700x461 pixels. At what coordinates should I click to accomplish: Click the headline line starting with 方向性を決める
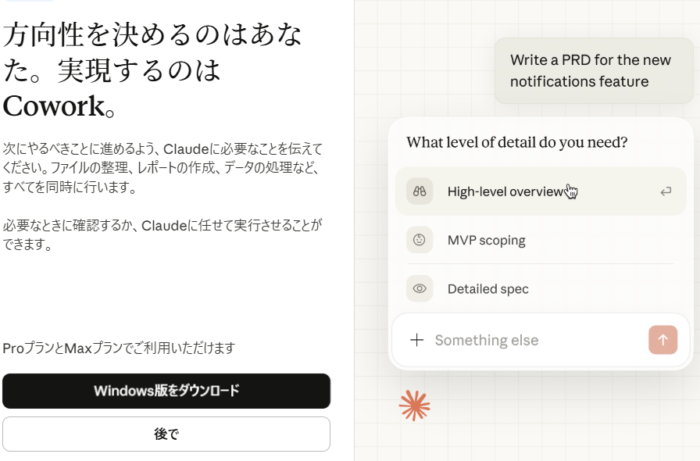pyautogui.click(x=153, y=36)
